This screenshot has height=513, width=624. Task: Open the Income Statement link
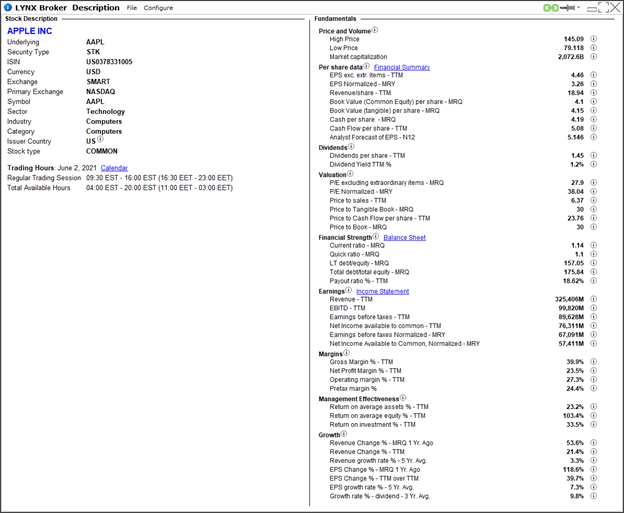click(382, 291)
